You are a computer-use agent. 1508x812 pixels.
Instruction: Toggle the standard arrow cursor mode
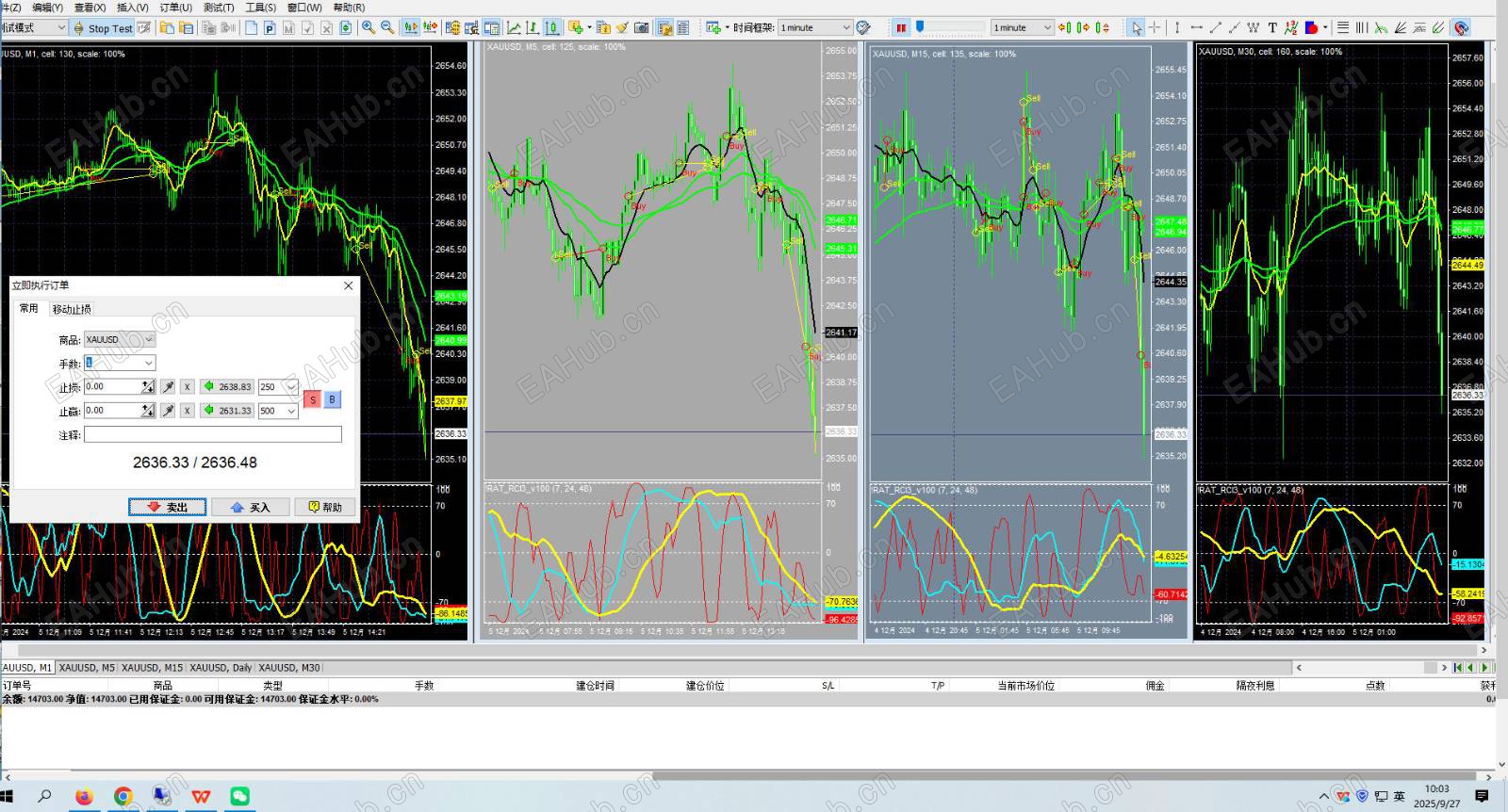click(x=1137, y=28)
